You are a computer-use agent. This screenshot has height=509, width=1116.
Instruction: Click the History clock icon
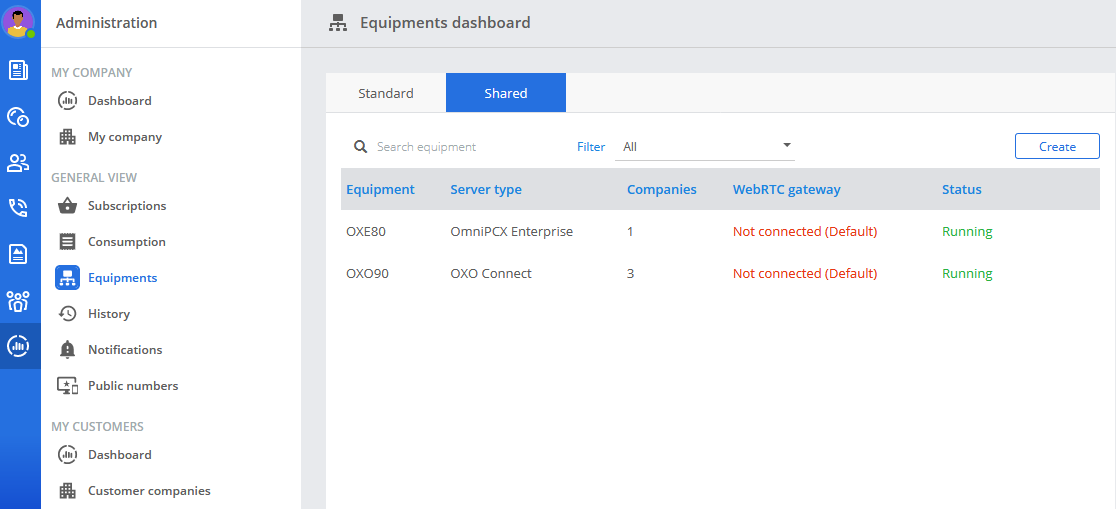click(68, 314)
